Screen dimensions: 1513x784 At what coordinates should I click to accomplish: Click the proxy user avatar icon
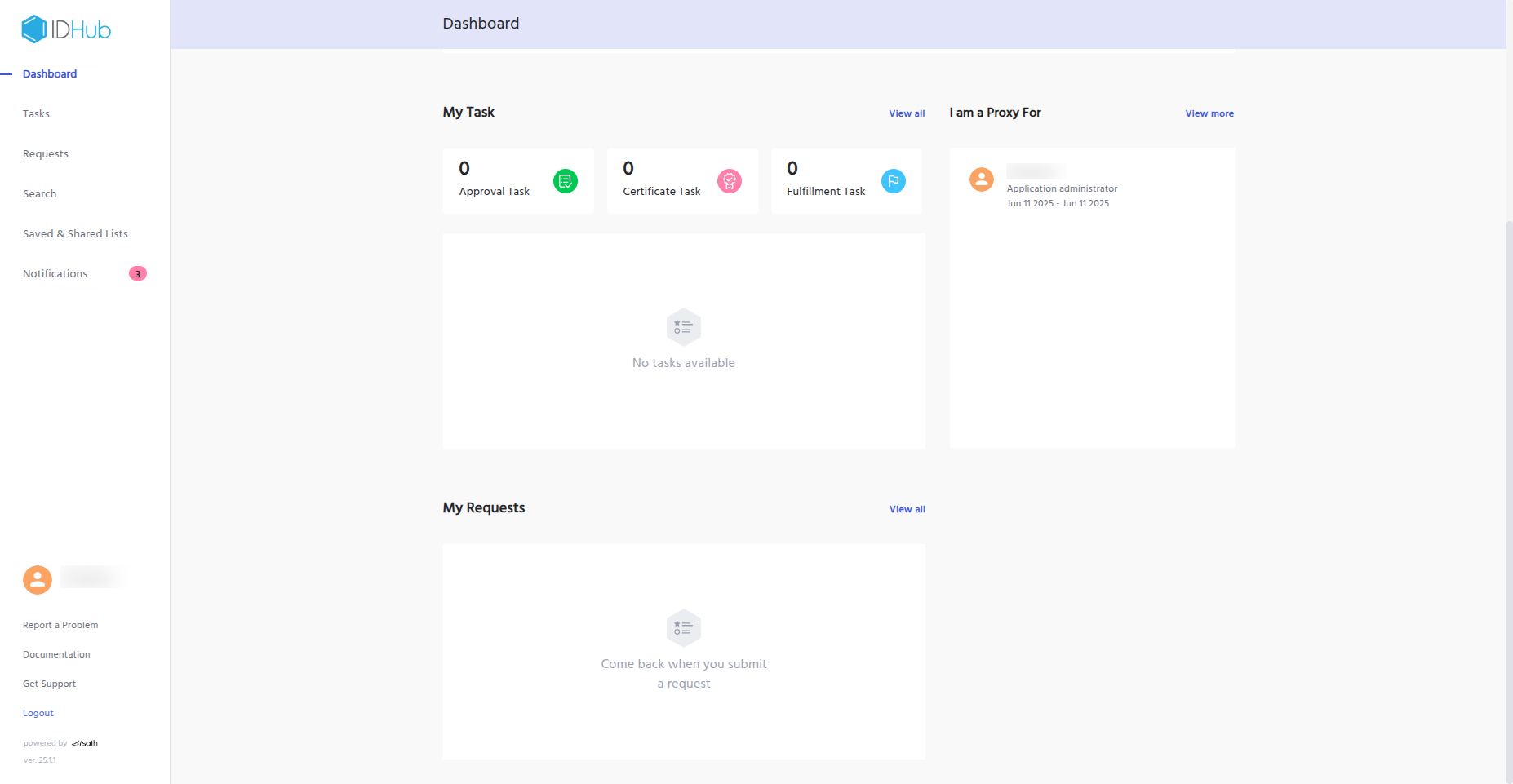(x=982, y=179)
